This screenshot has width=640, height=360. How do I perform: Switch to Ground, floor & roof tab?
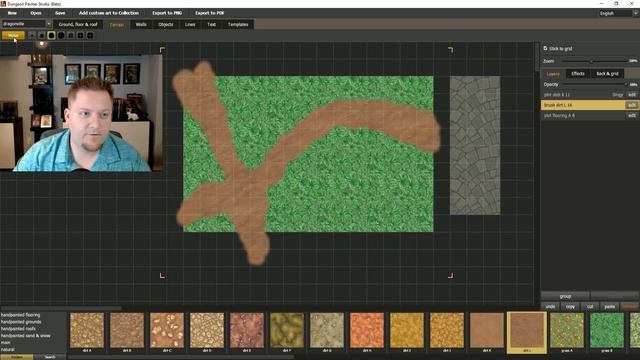[78, 24]
